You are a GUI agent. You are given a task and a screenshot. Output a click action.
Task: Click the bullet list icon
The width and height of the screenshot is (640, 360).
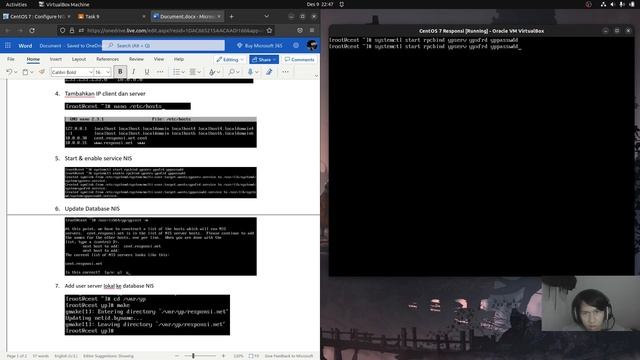pos(176,72)
